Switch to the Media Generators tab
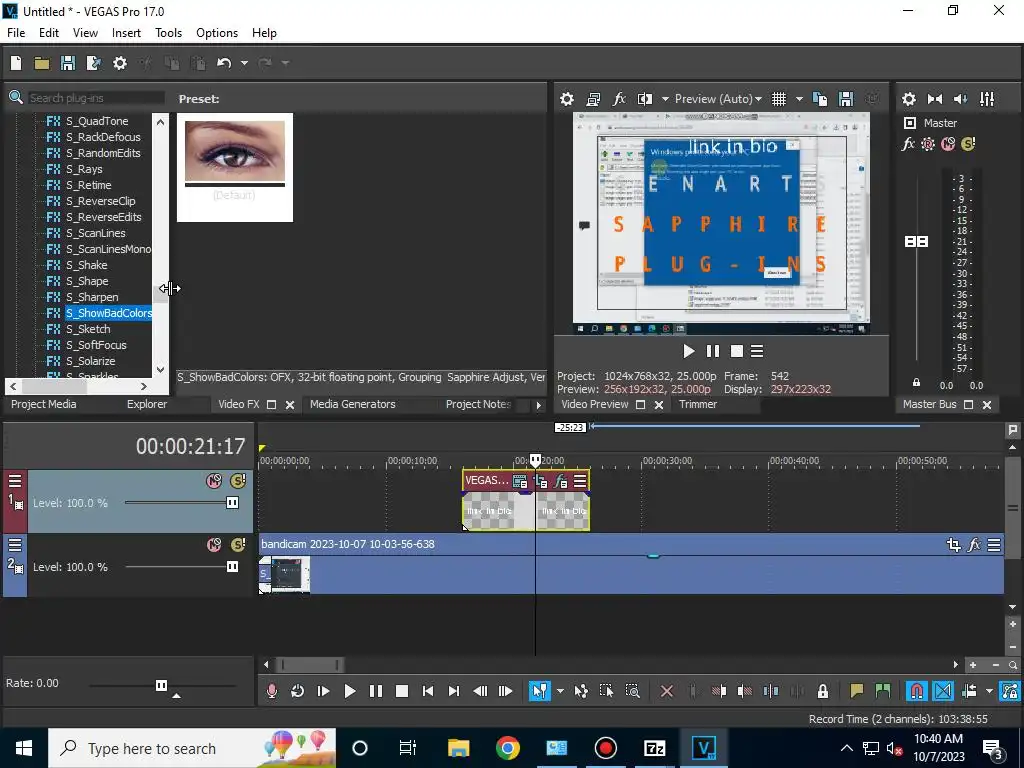The height and width of the screenshot is (768, 1024). coord(353,404)
